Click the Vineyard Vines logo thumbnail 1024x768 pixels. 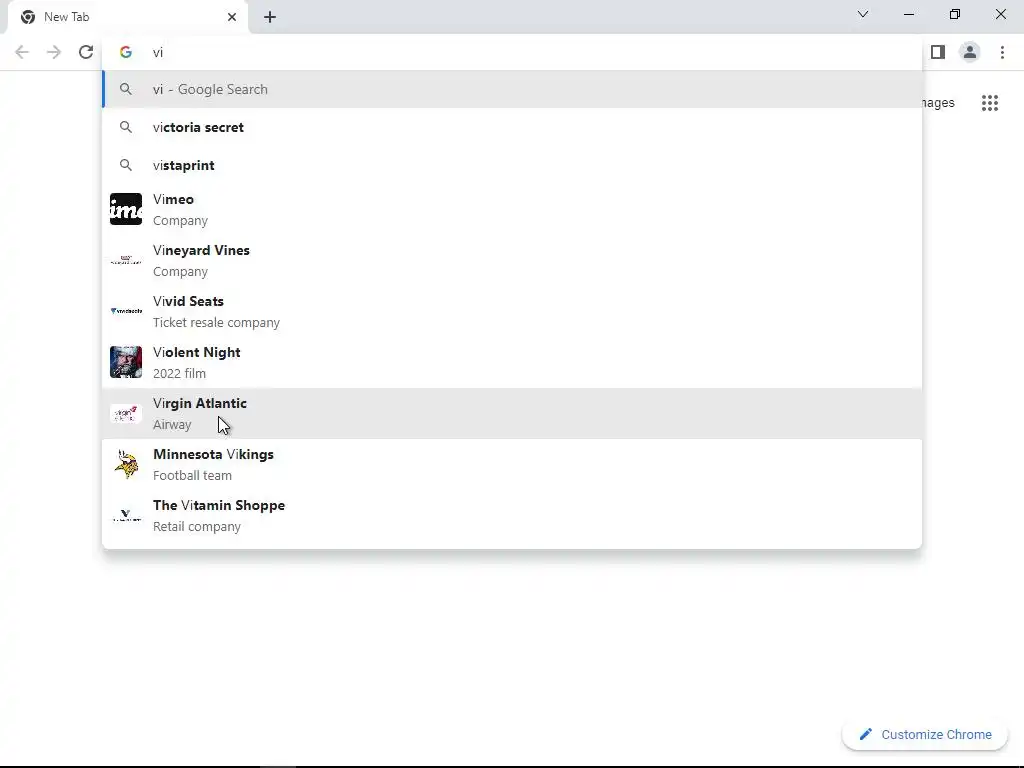point(126,260)
